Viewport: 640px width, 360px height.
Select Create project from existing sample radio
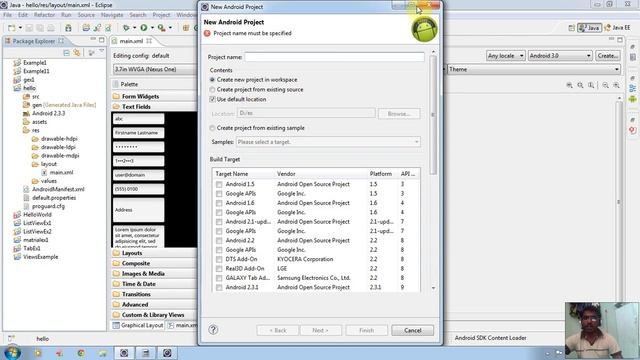coord(212,128)
